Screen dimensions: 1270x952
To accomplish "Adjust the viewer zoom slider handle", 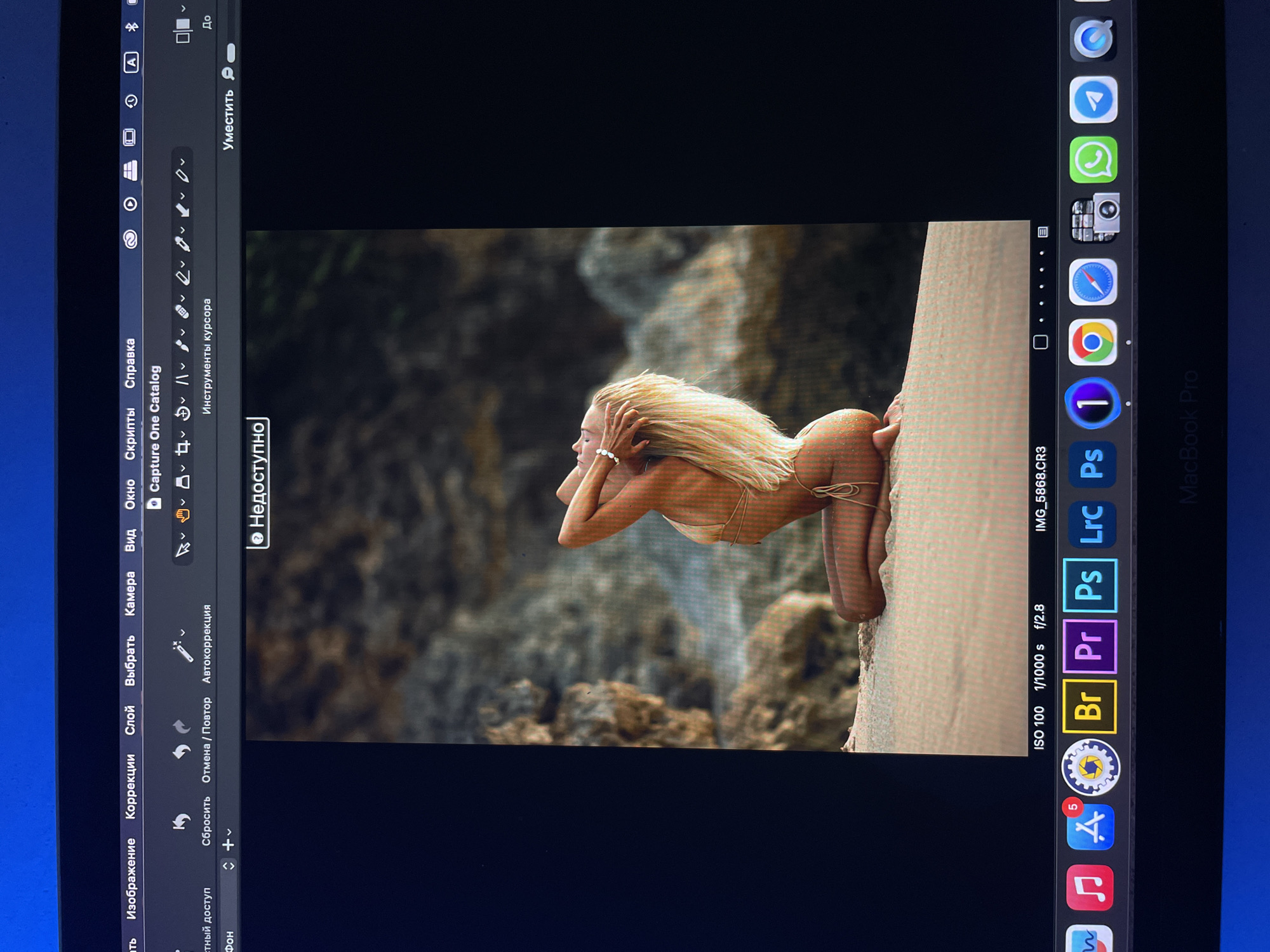I will pos(231,52).
